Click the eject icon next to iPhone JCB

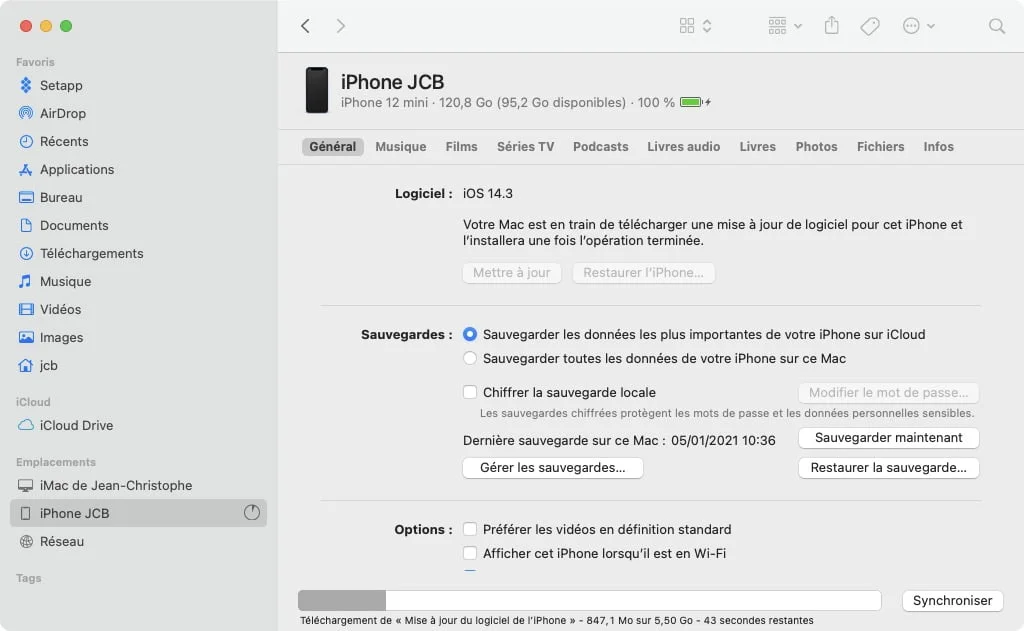point(251,513)
